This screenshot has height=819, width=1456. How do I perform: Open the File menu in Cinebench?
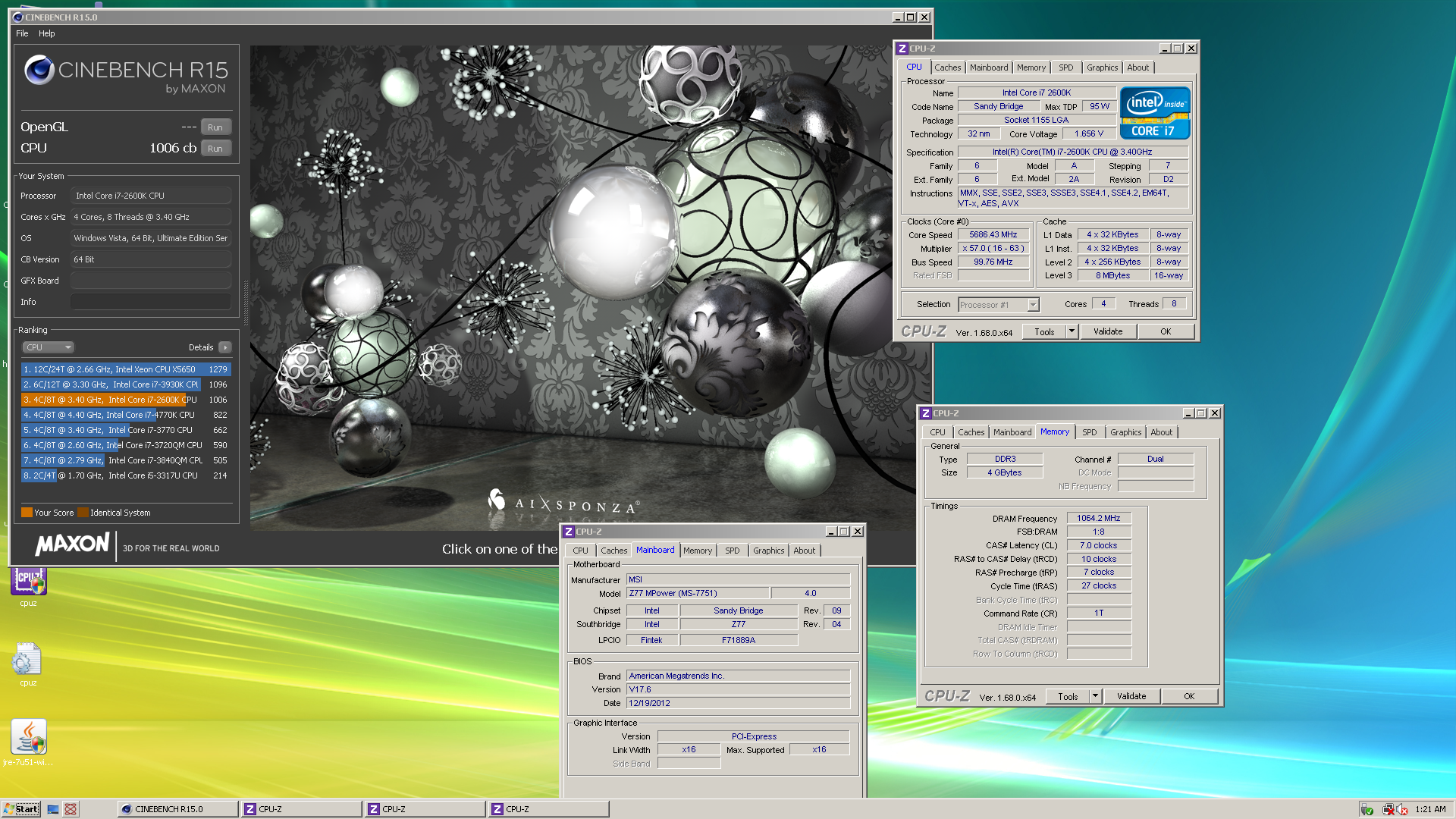click(x=22, y=33)
